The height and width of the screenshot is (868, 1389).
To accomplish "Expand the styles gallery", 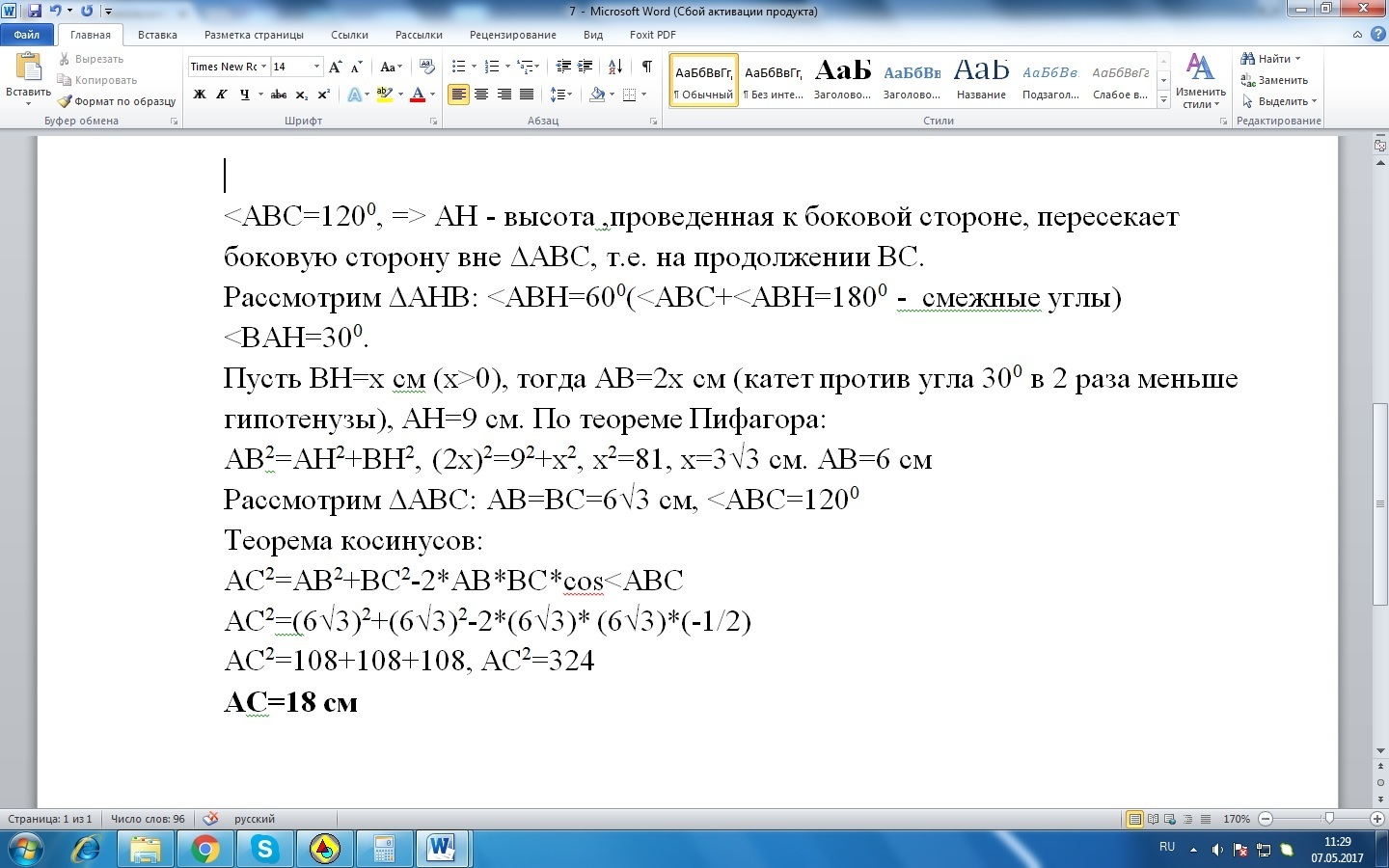I will click(x=1164, y=100).
